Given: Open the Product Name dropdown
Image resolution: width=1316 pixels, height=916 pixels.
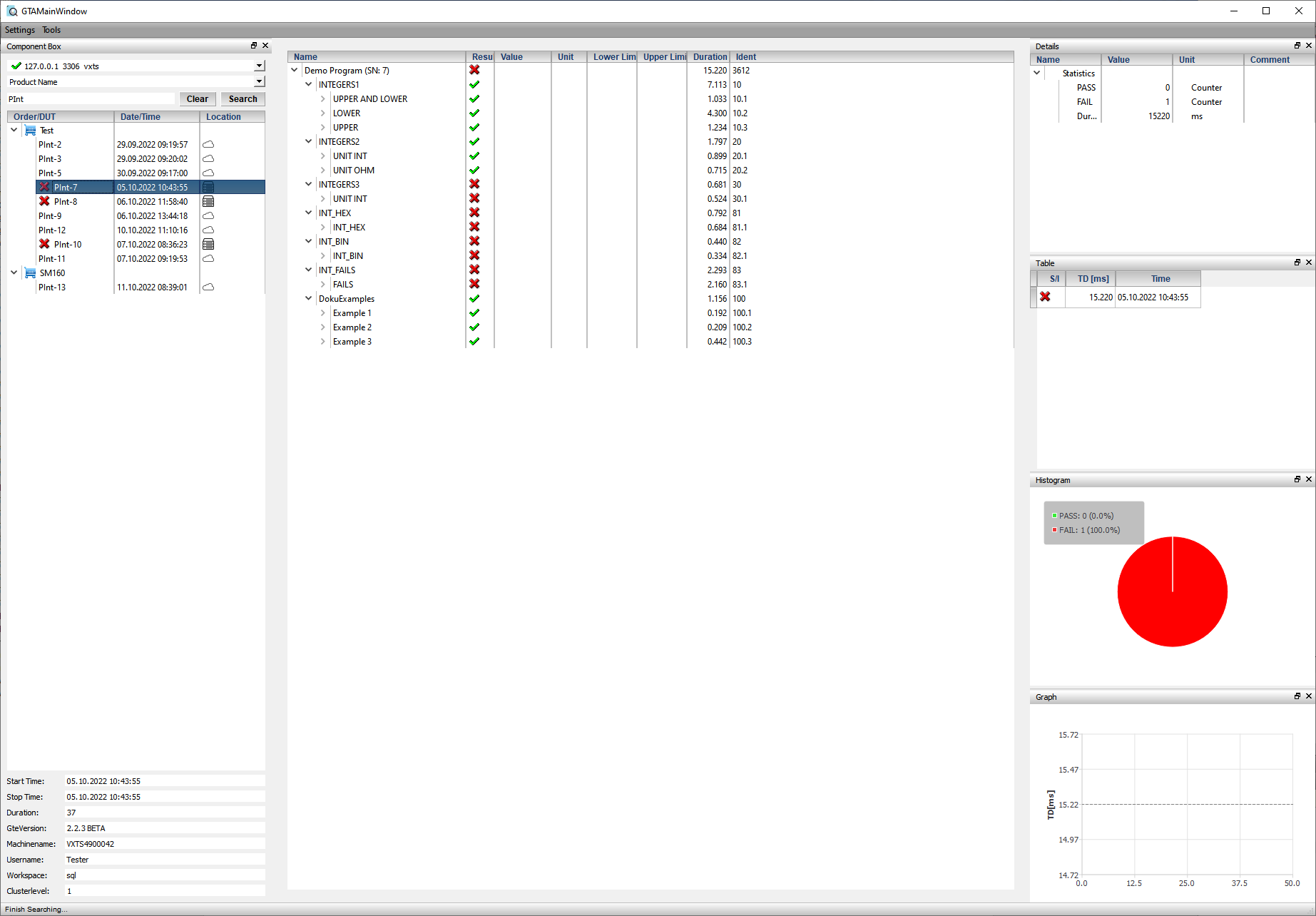Looking at the screenshot, I should coord(259,82).
